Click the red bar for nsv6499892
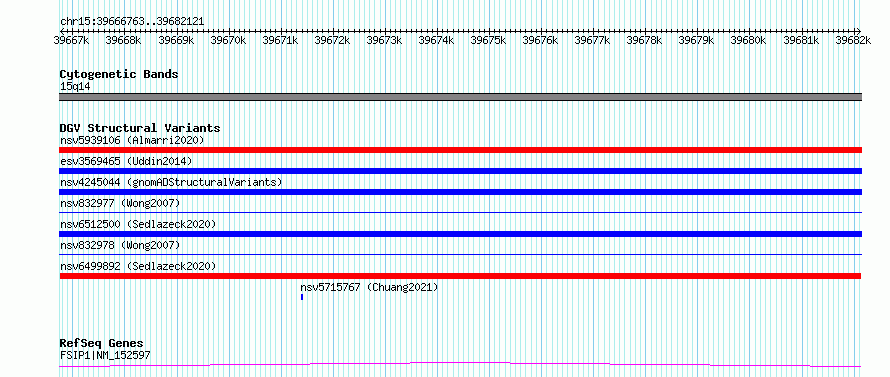The image size is (890, 377). (460, 276)
